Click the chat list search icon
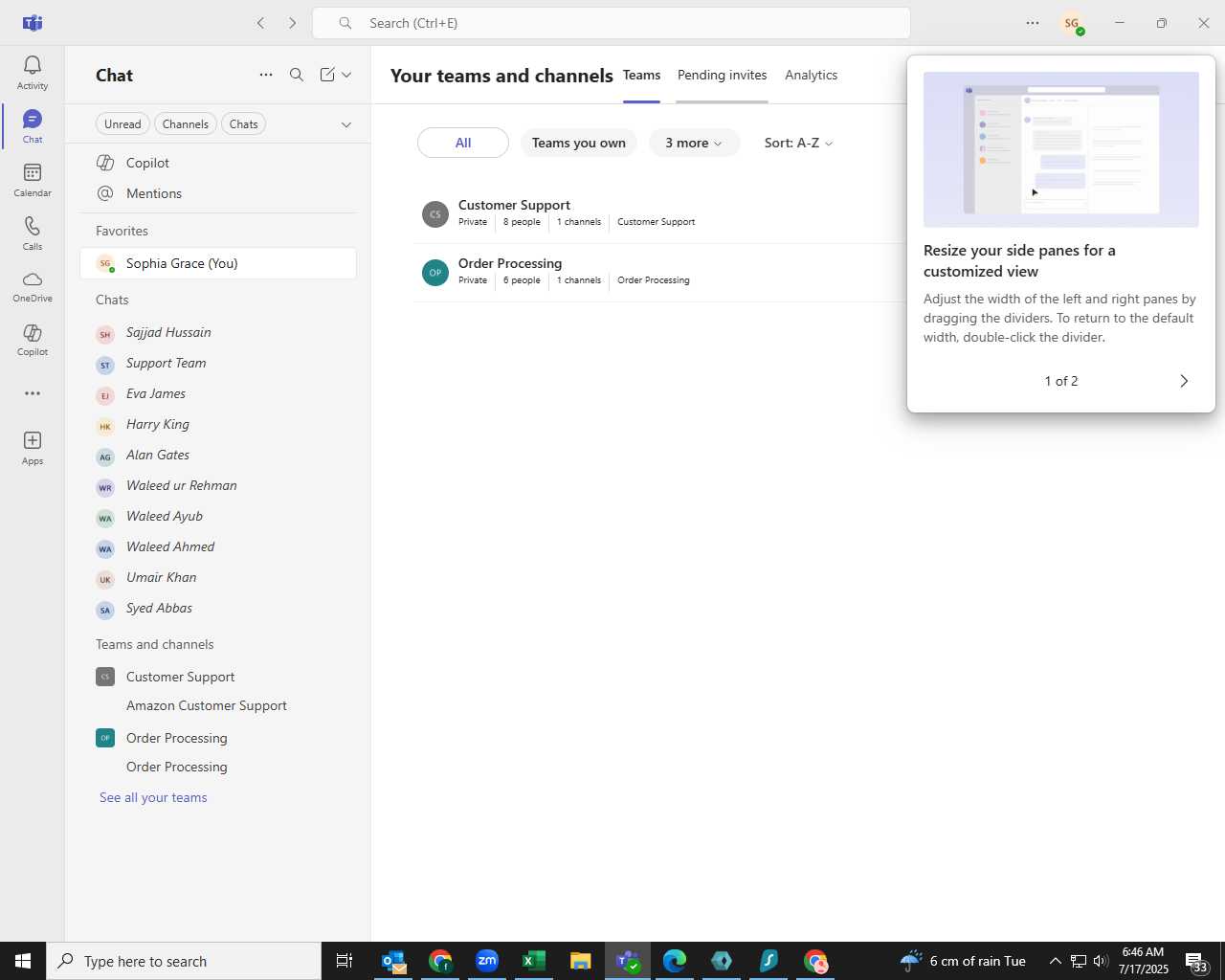The image size is (1225, 980). (x=297, y=75)
